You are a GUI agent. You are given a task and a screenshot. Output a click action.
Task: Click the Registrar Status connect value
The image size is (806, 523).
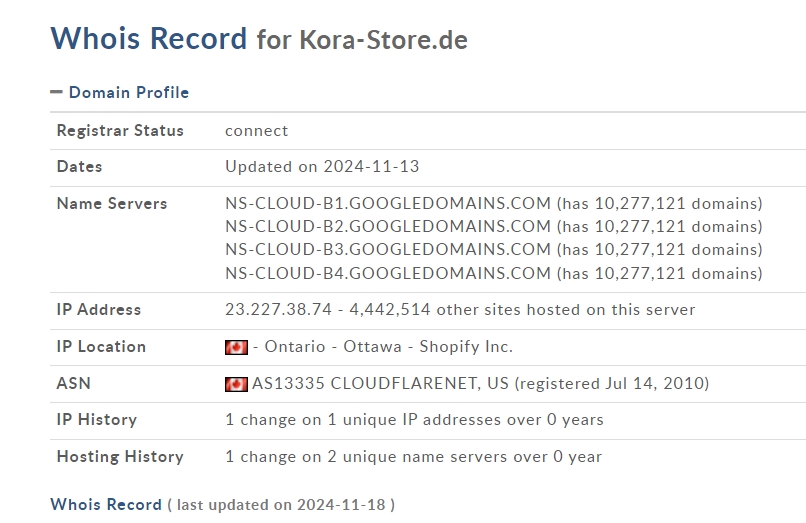pyautogui.click(x=257, y=131)
